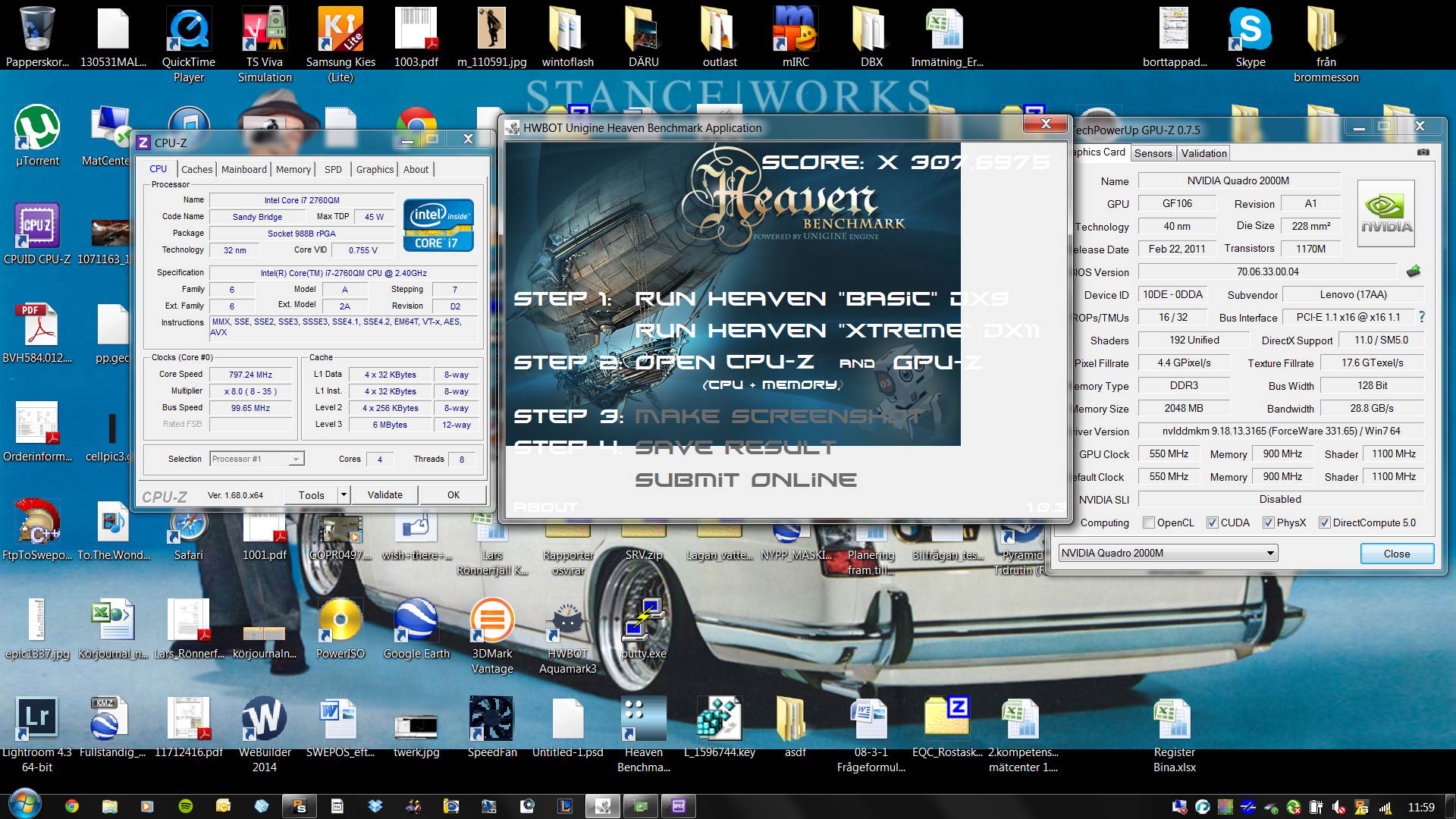This screenshot has width=1456, height=819.
Task: Click RUN HEAVEN "BASIC" DX9 step
Action: [821, 299]
